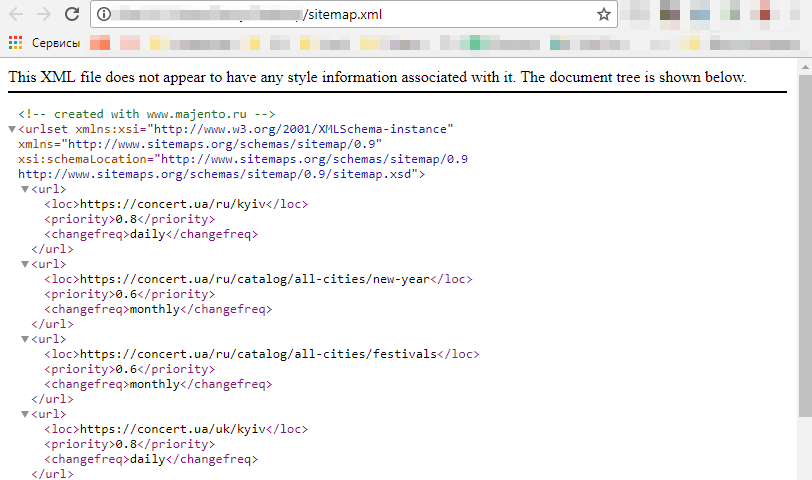Image resolution: width=812 pixels, height=480 pixels.
Task: Click the browser back arrow
Action: click(x=16, y=15)
